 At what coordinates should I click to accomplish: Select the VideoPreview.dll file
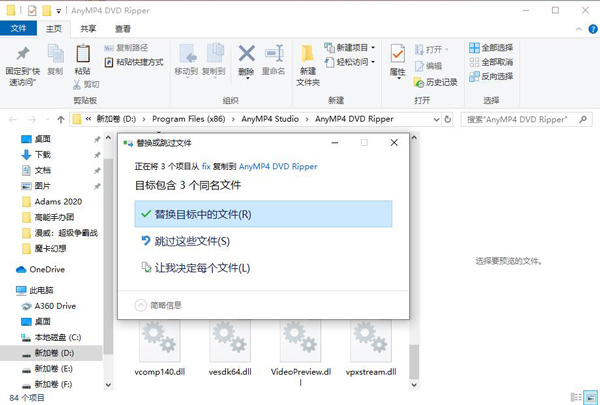coord(301,352)
